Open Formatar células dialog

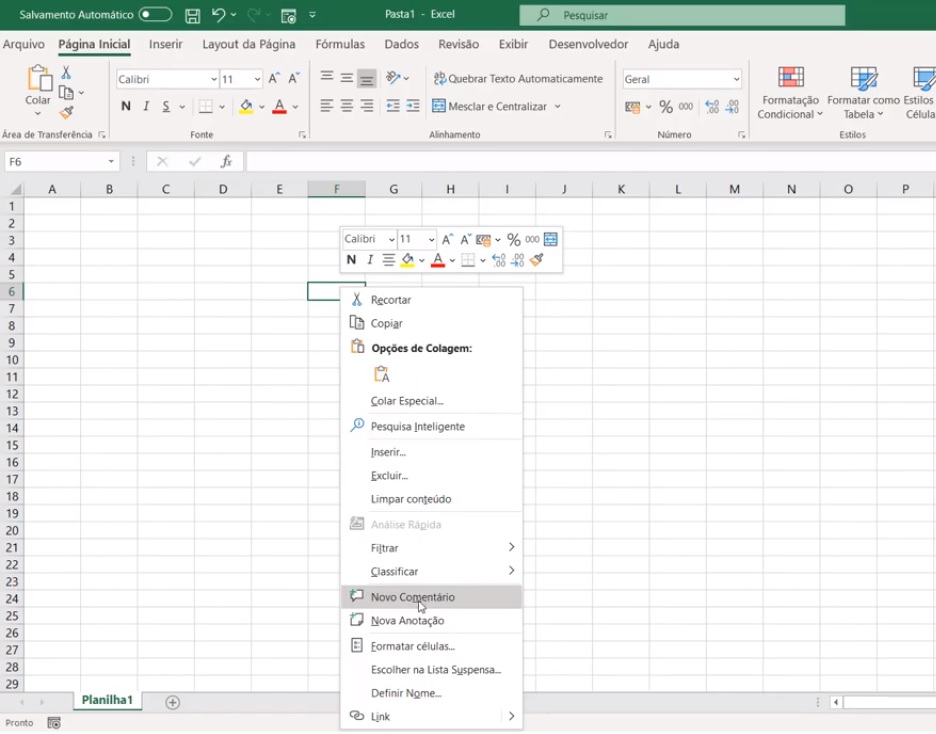tap(431, 646)
